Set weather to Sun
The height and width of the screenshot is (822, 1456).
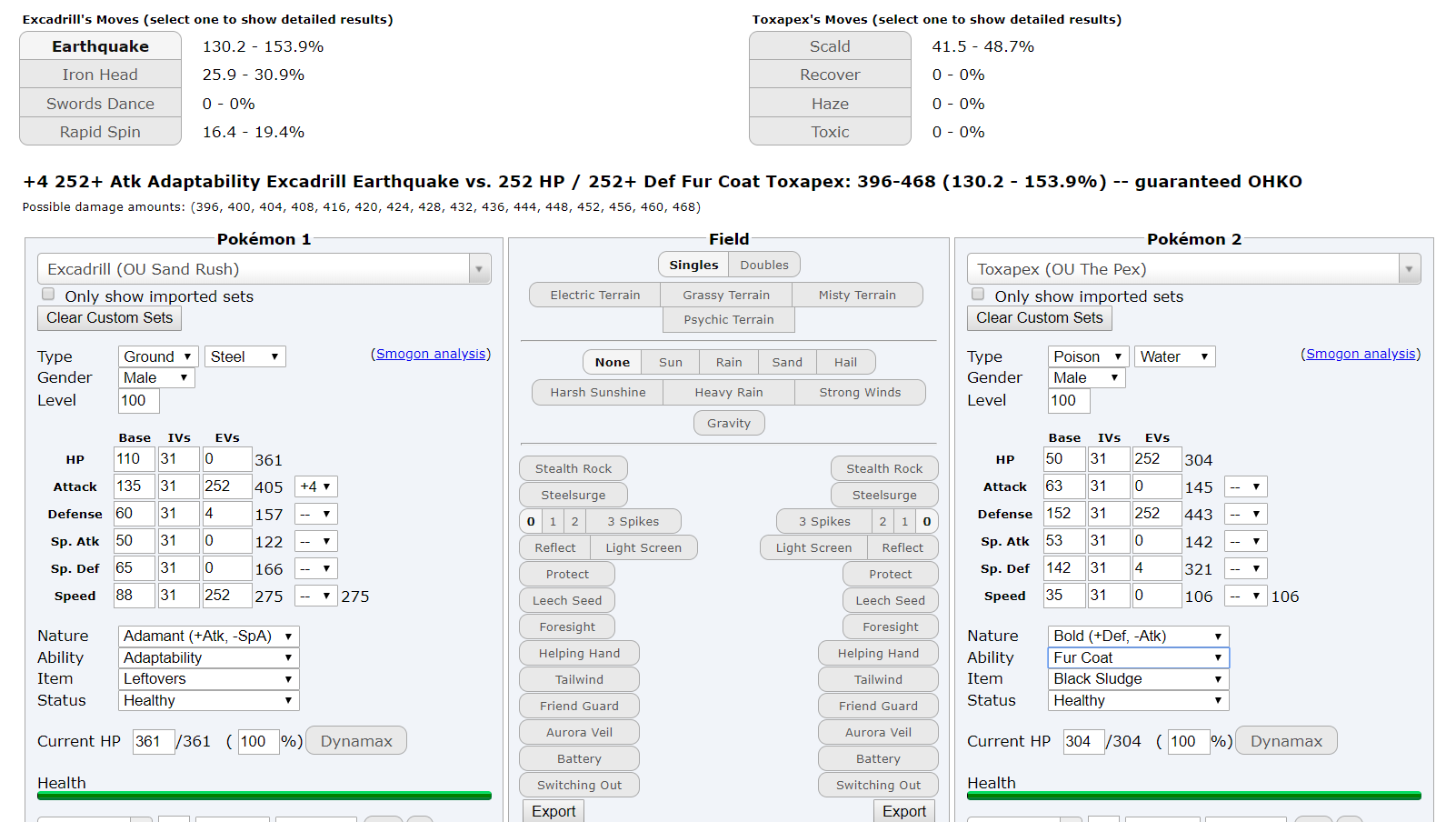click(x=671, y=362)
